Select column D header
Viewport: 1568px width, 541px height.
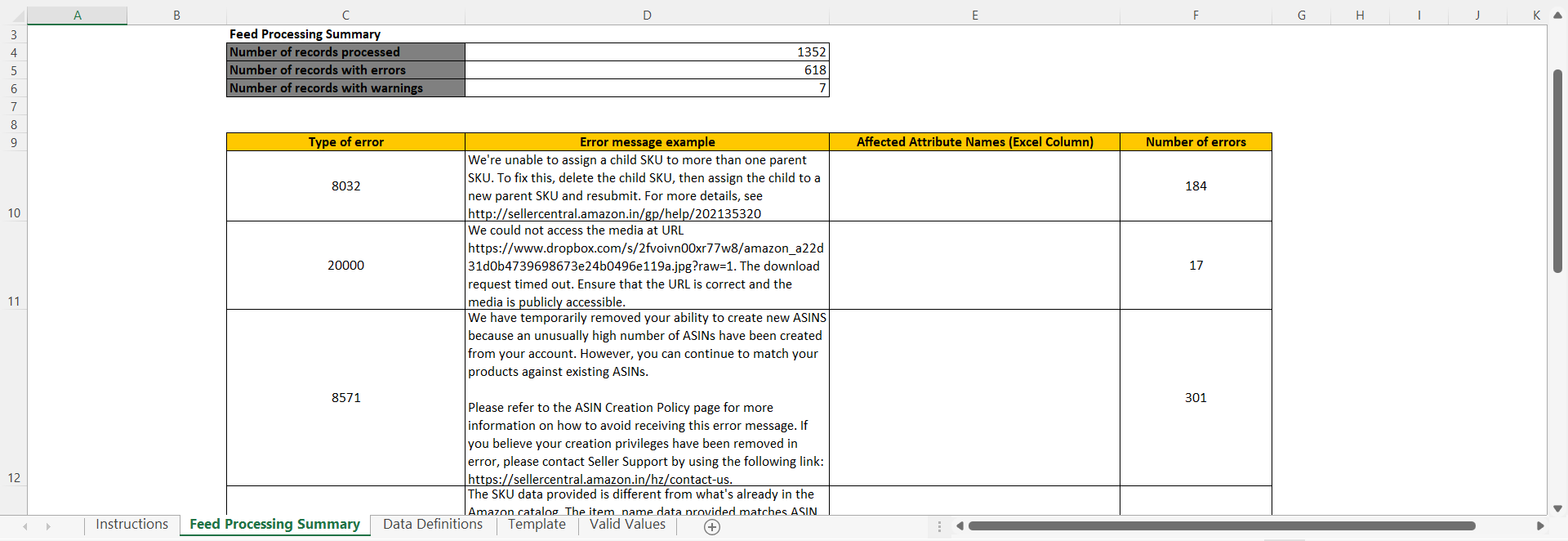(x=647, y=16)
